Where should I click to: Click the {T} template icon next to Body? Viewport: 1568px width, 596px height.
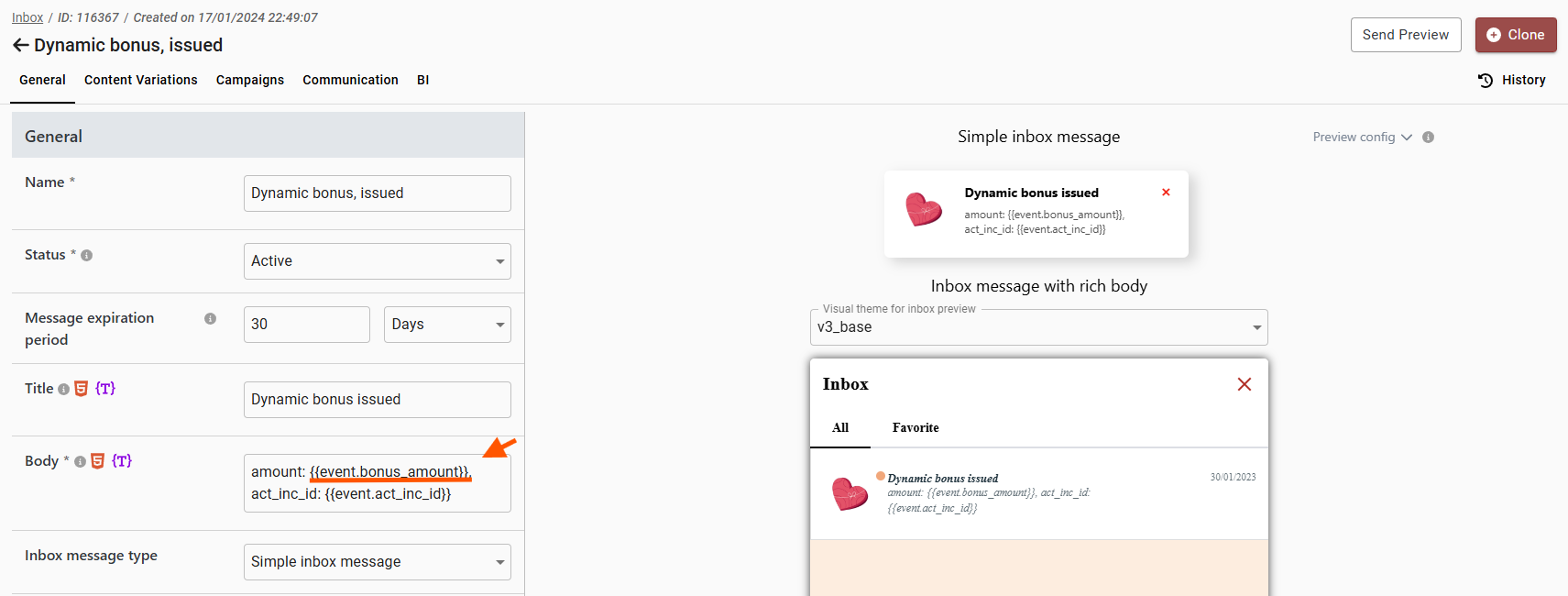(122, 461)
